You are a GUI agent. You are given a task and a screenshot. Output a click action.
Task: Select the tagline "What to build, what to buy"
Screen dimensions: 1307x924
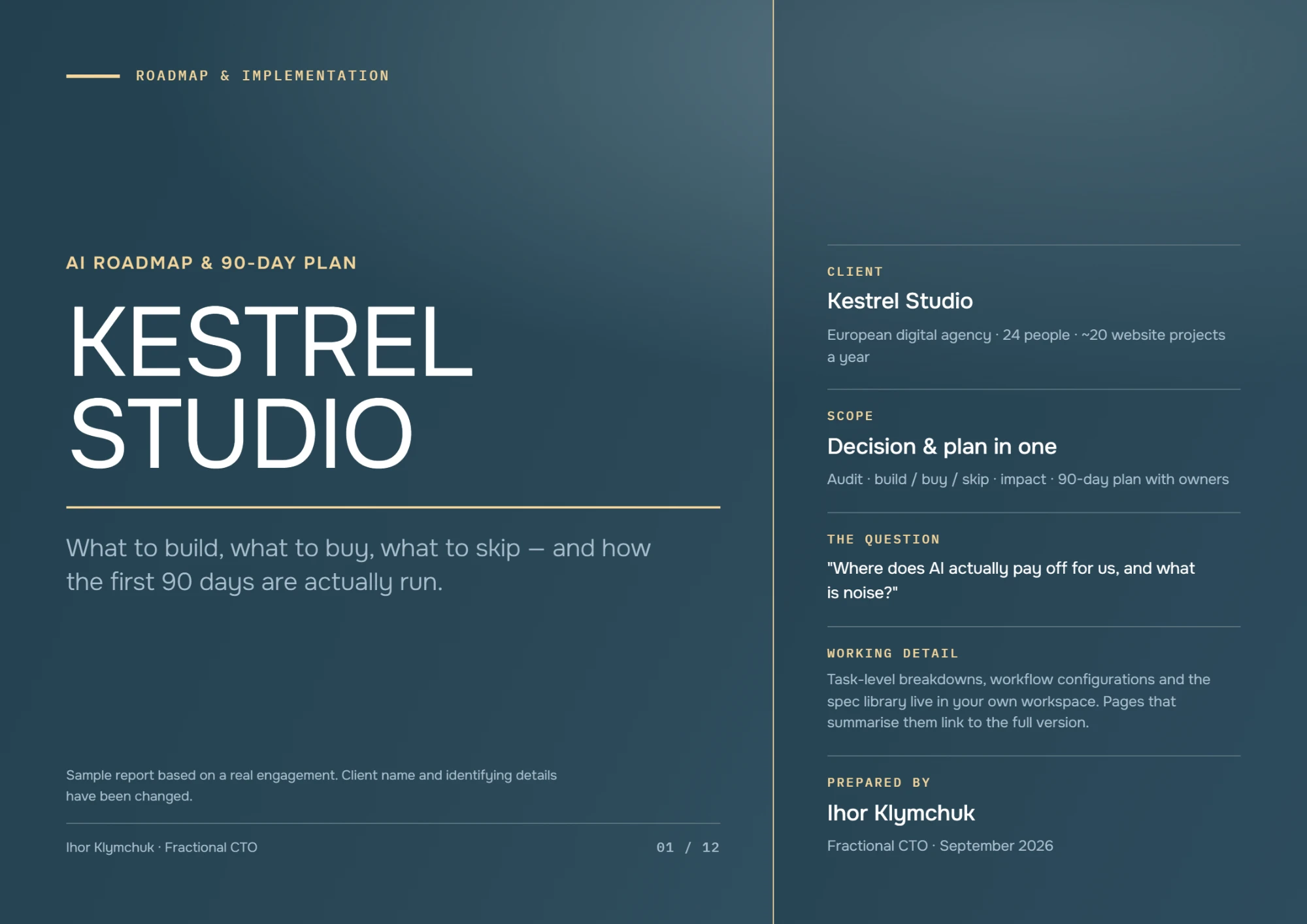[358, 565]
